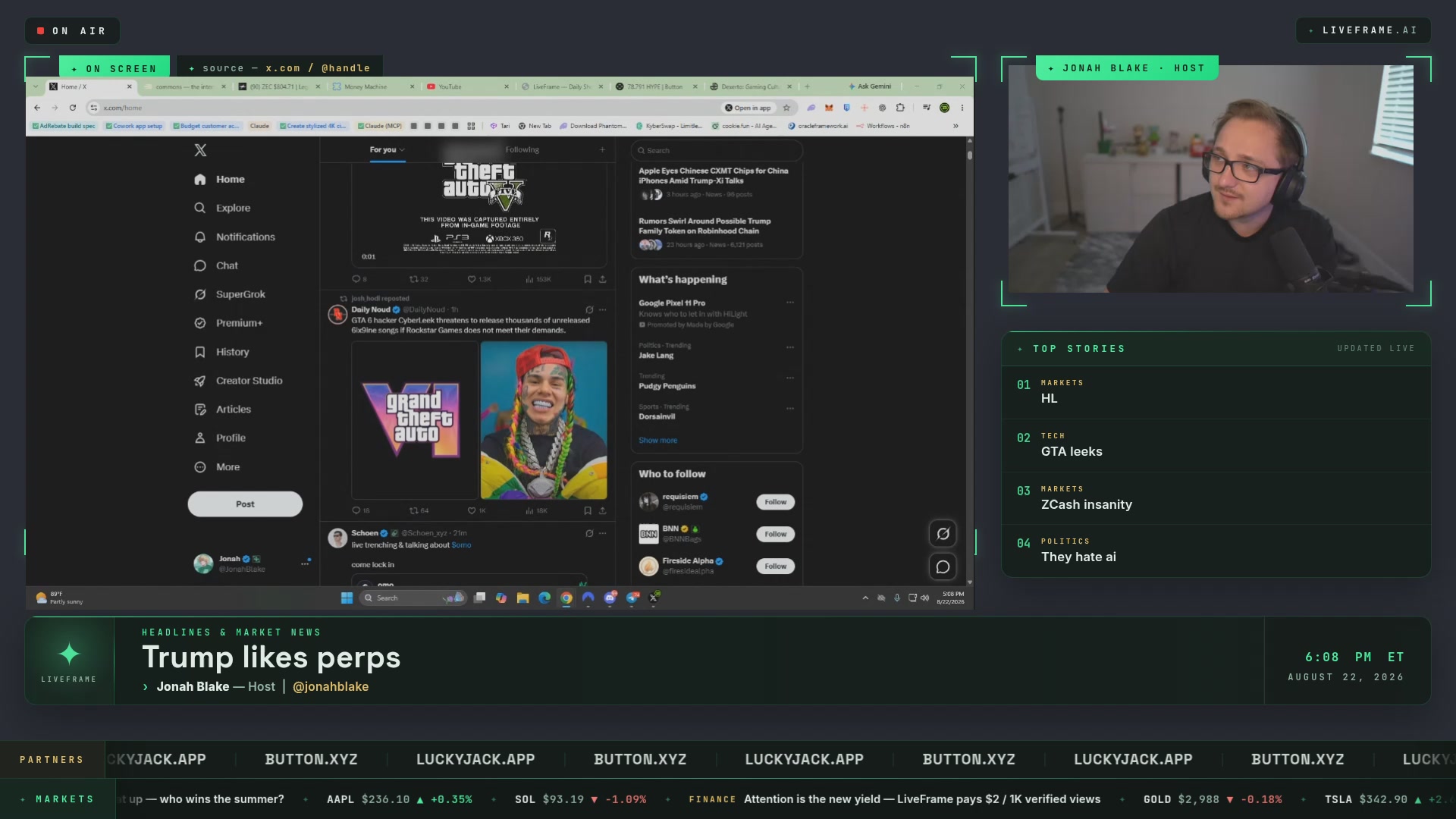Open the Grand Theft Auto VI image
This screenshot has height=819, width=1456.
point(414,420)
